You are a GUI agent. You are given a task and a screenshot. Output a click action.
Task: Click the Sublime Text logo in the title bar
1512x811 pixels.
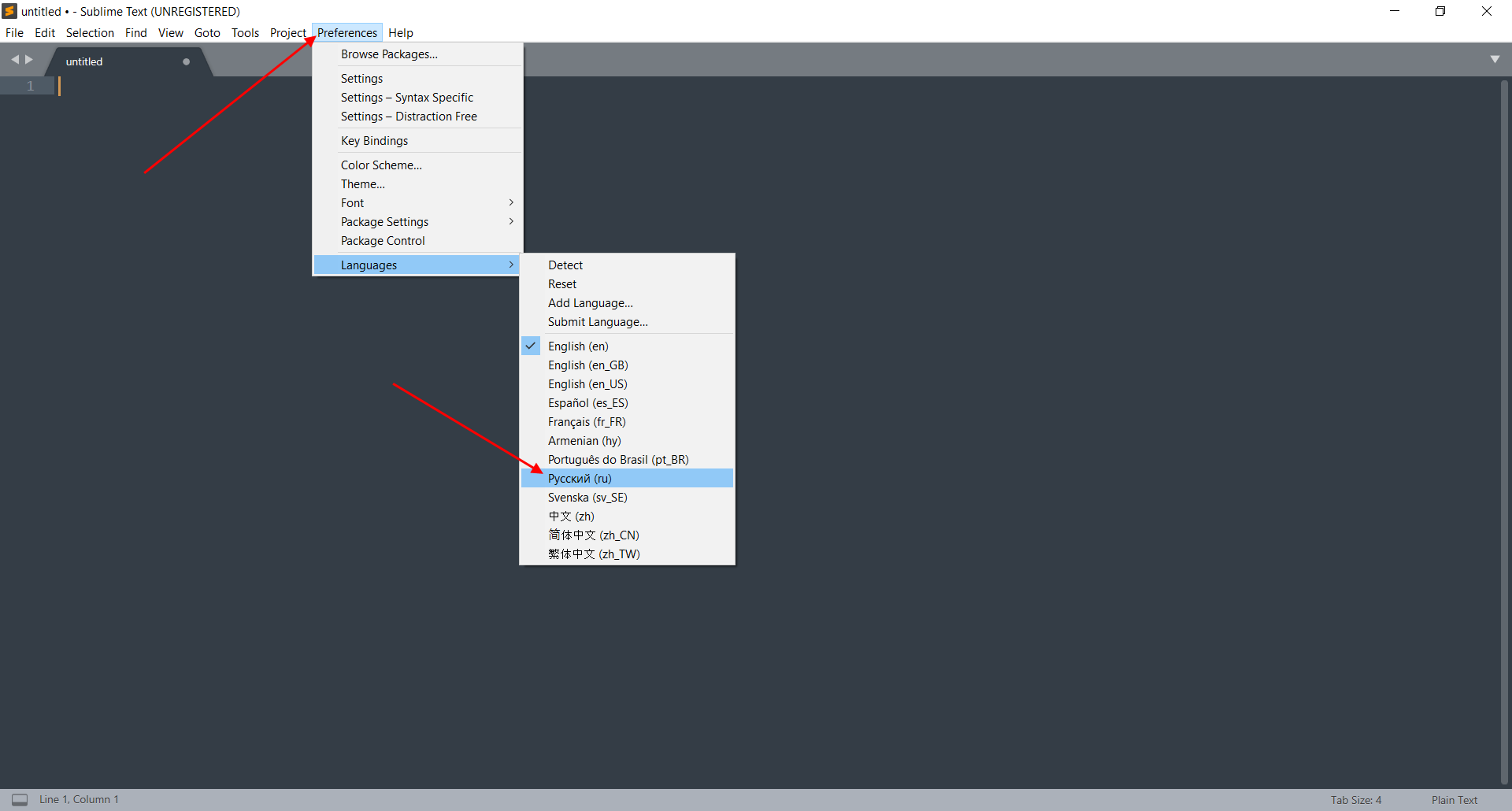9,11
